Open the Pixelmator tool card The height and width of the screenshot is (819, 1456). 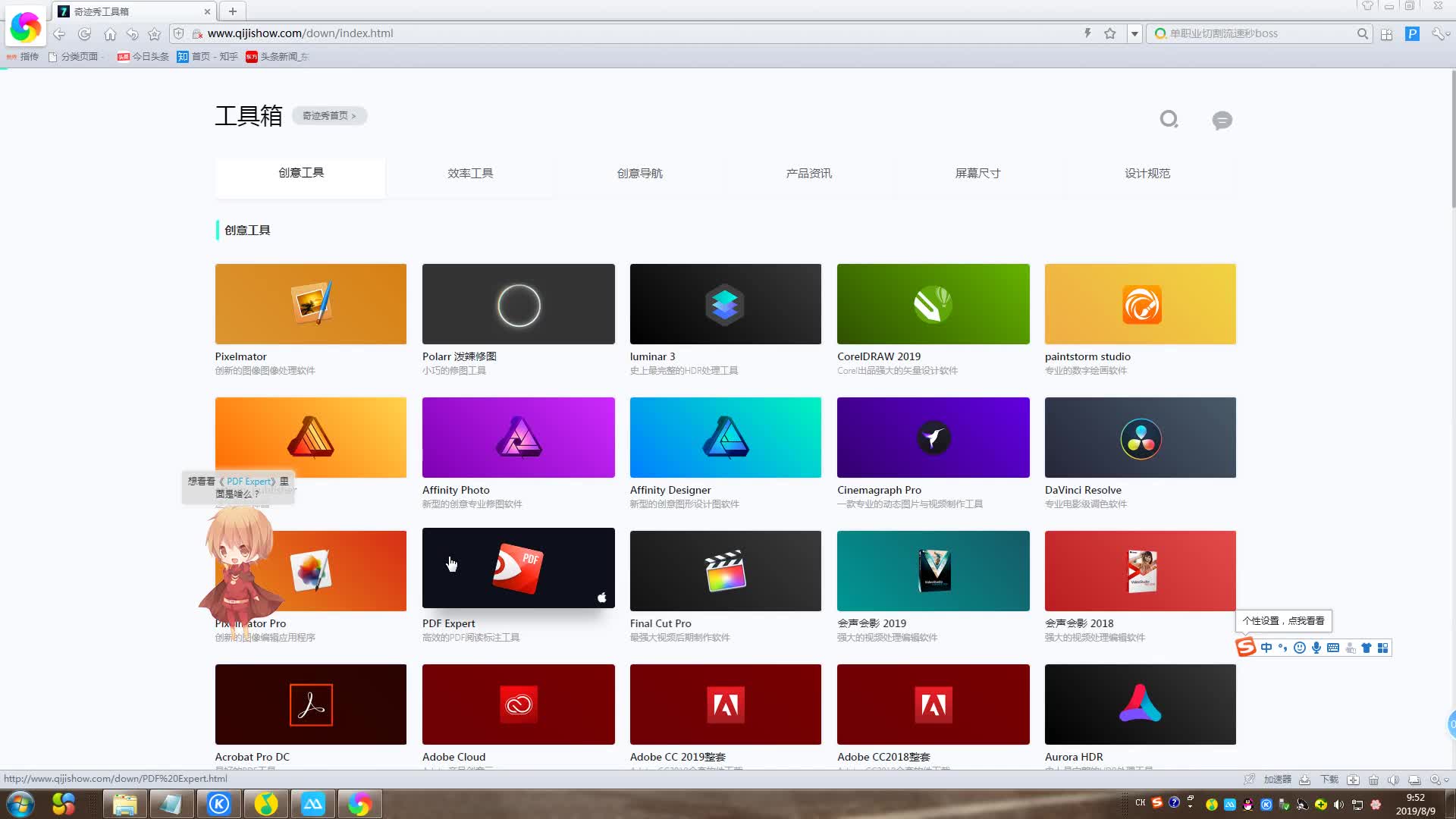coord(310,304)
